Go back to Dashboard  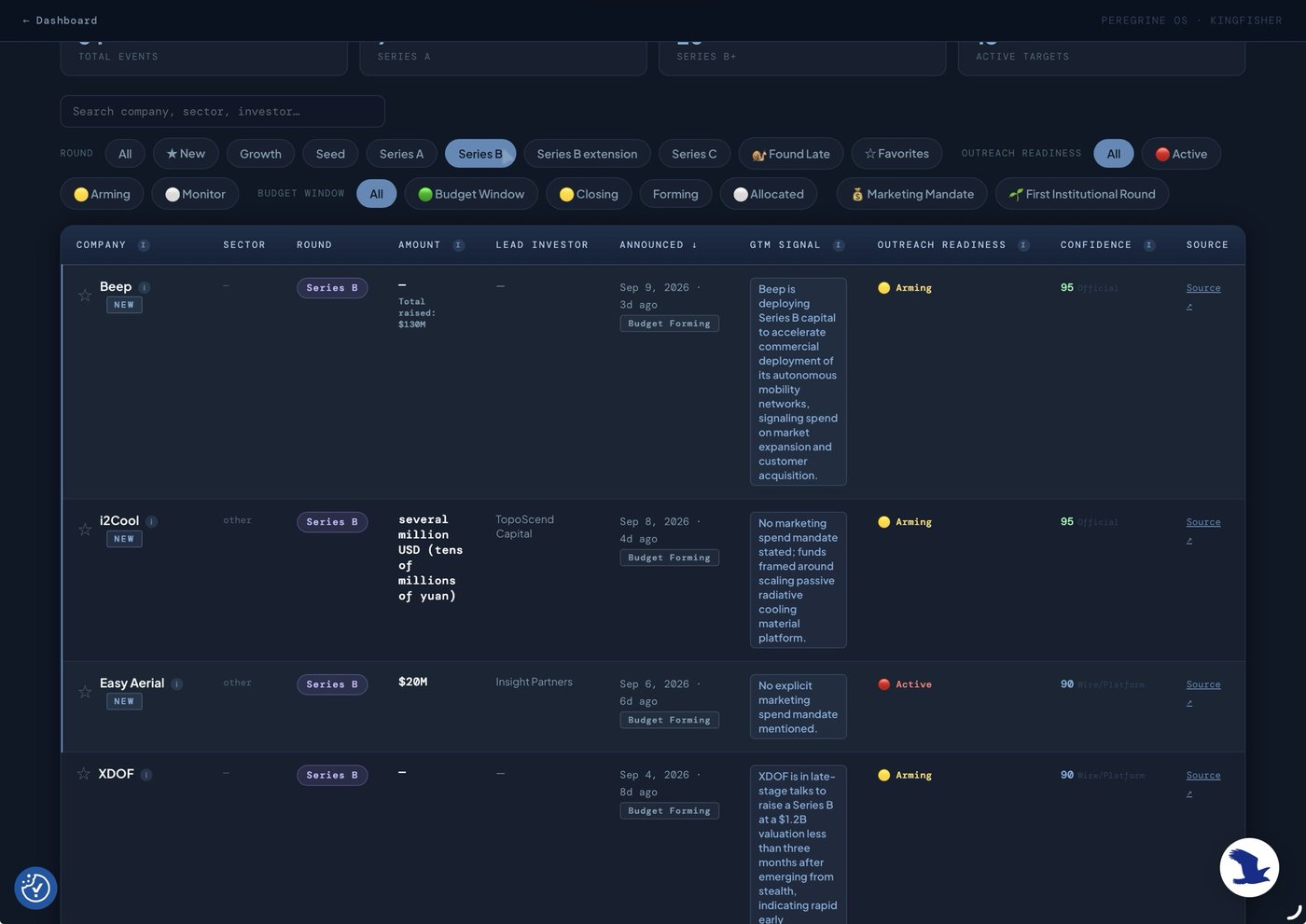60,21
